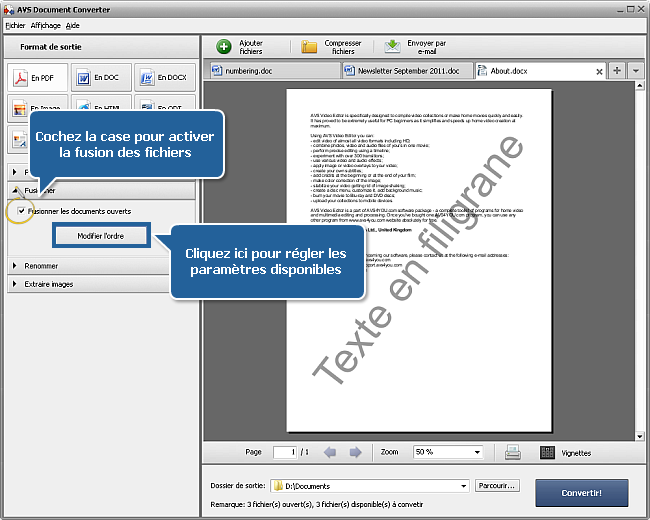
Task: Click scrollbar down arrow in preview
Action: (x=640, y=436)
